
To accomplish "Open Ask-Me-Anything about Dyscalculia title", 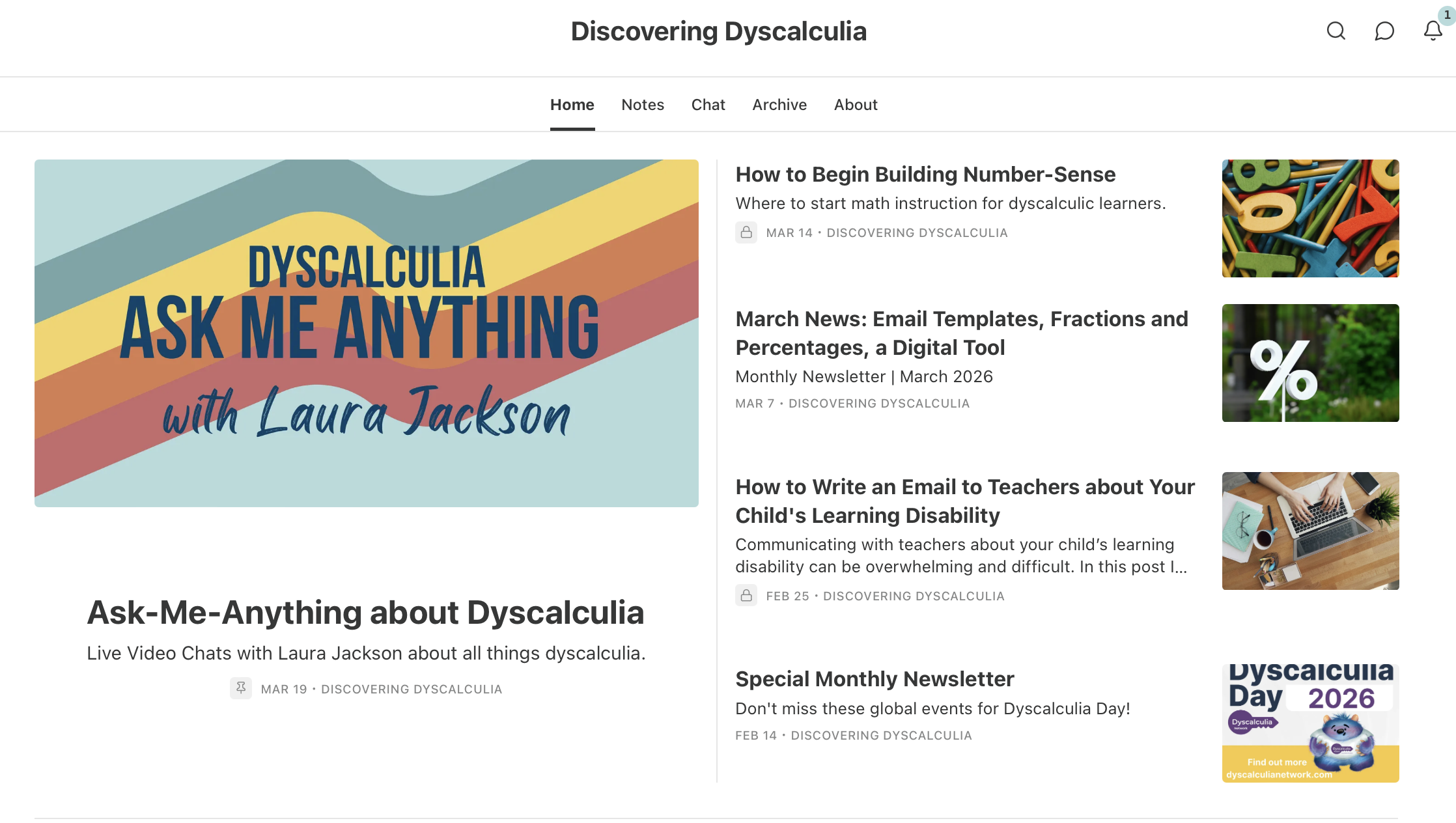I will [365, 613].
